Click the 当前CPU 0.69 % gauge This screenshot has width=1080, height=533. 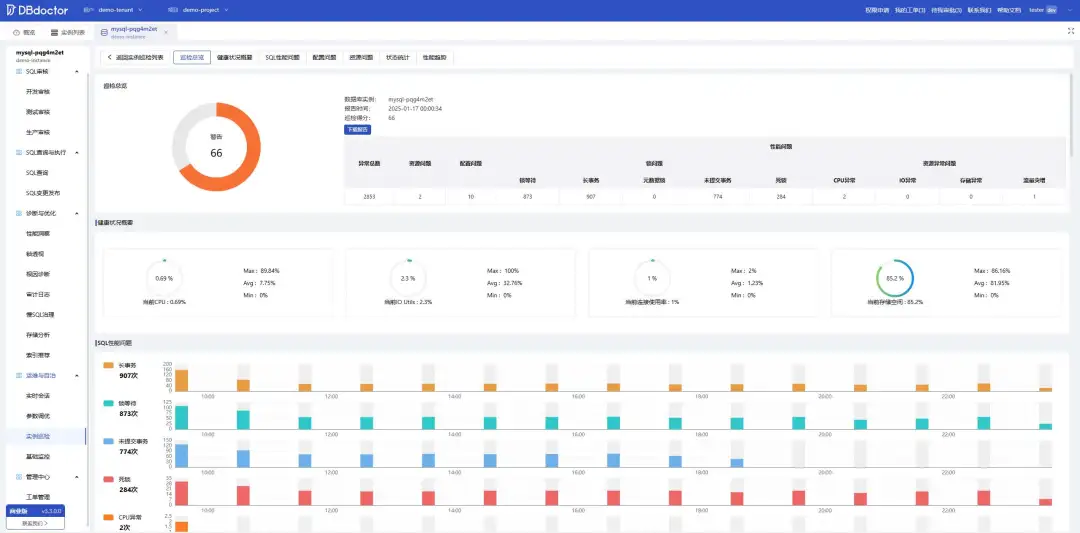(164, 278)
